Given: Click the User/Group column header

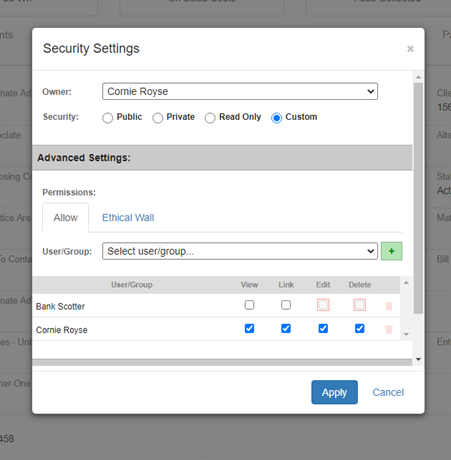Looking at the screenshot, I should 132,285.
